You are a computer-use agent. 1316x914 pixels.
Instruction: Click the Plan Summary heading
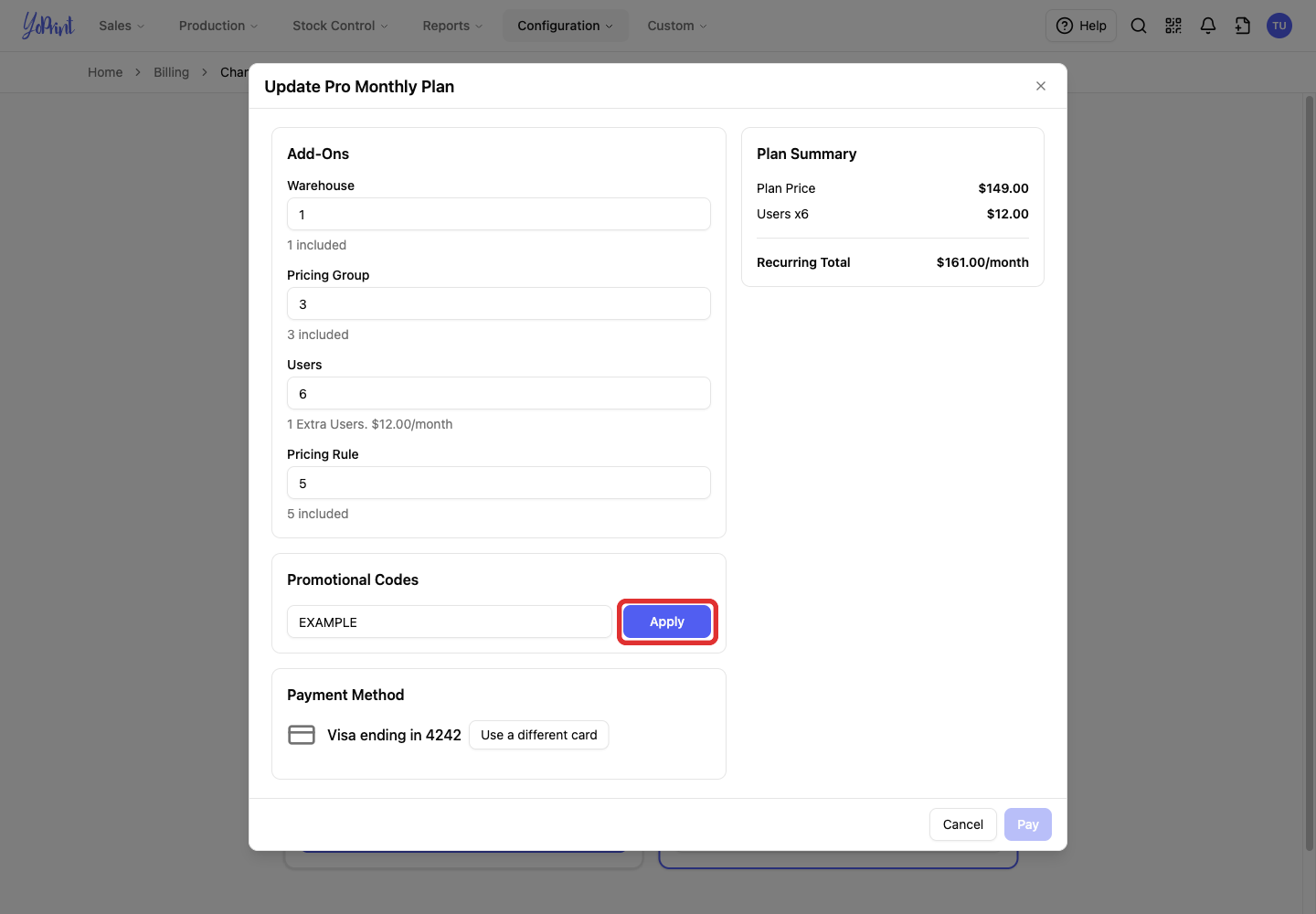(x=807, y=154)
